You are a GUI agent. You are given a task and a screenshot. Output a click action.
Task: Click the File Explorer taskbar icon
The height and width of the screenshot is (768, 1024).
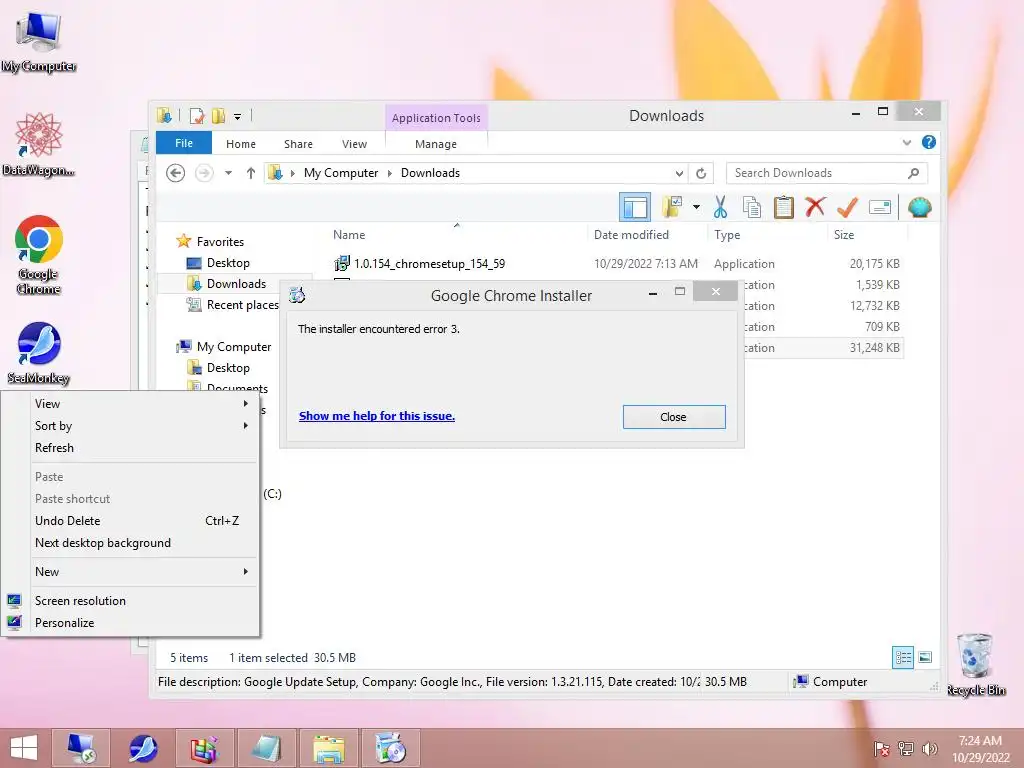[x=329, y=748]
